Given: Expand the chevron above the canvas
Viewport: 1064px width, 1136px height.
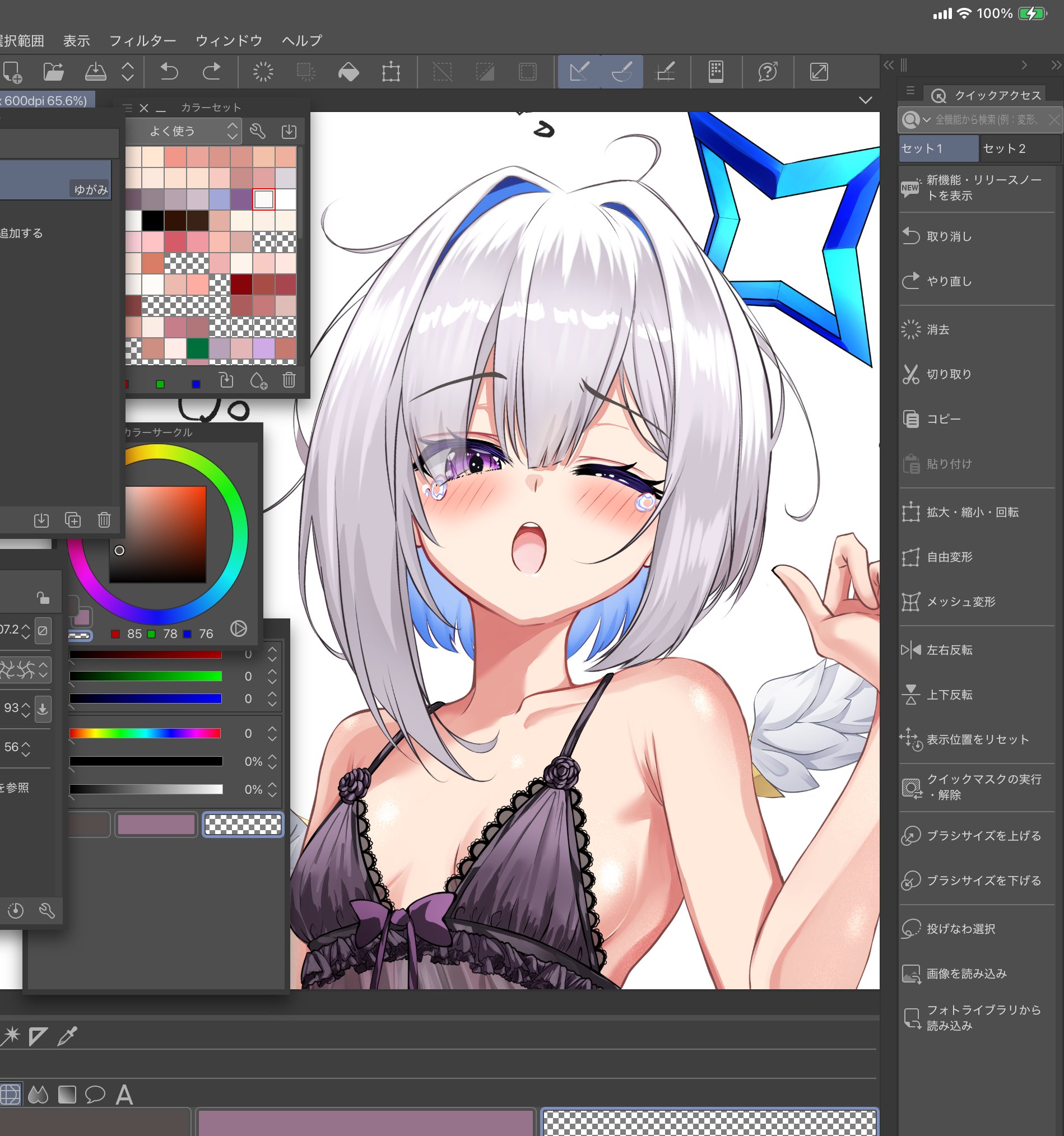Looking at the screenshot, I should 865,101.
